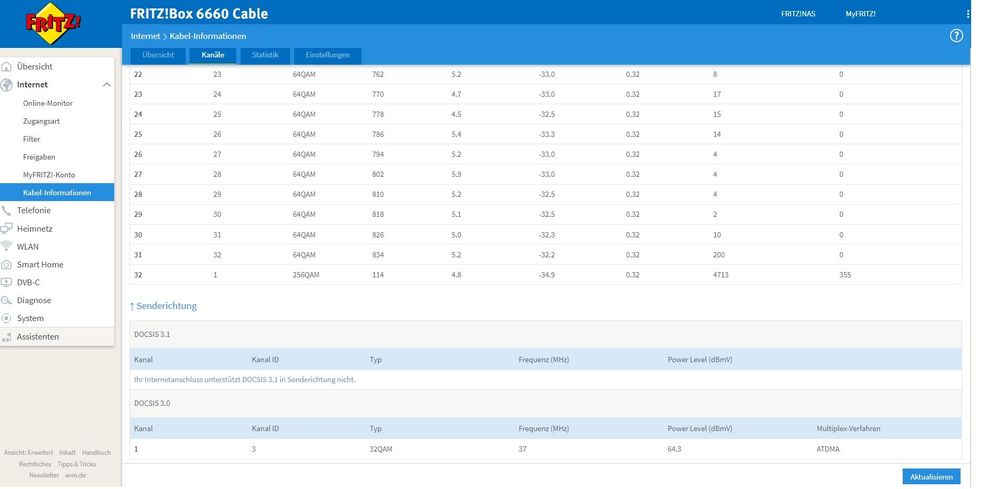Open FRITZ!NAS link in header
The height and width of the screenshot is (489, 999).
(x=798, y=14)
